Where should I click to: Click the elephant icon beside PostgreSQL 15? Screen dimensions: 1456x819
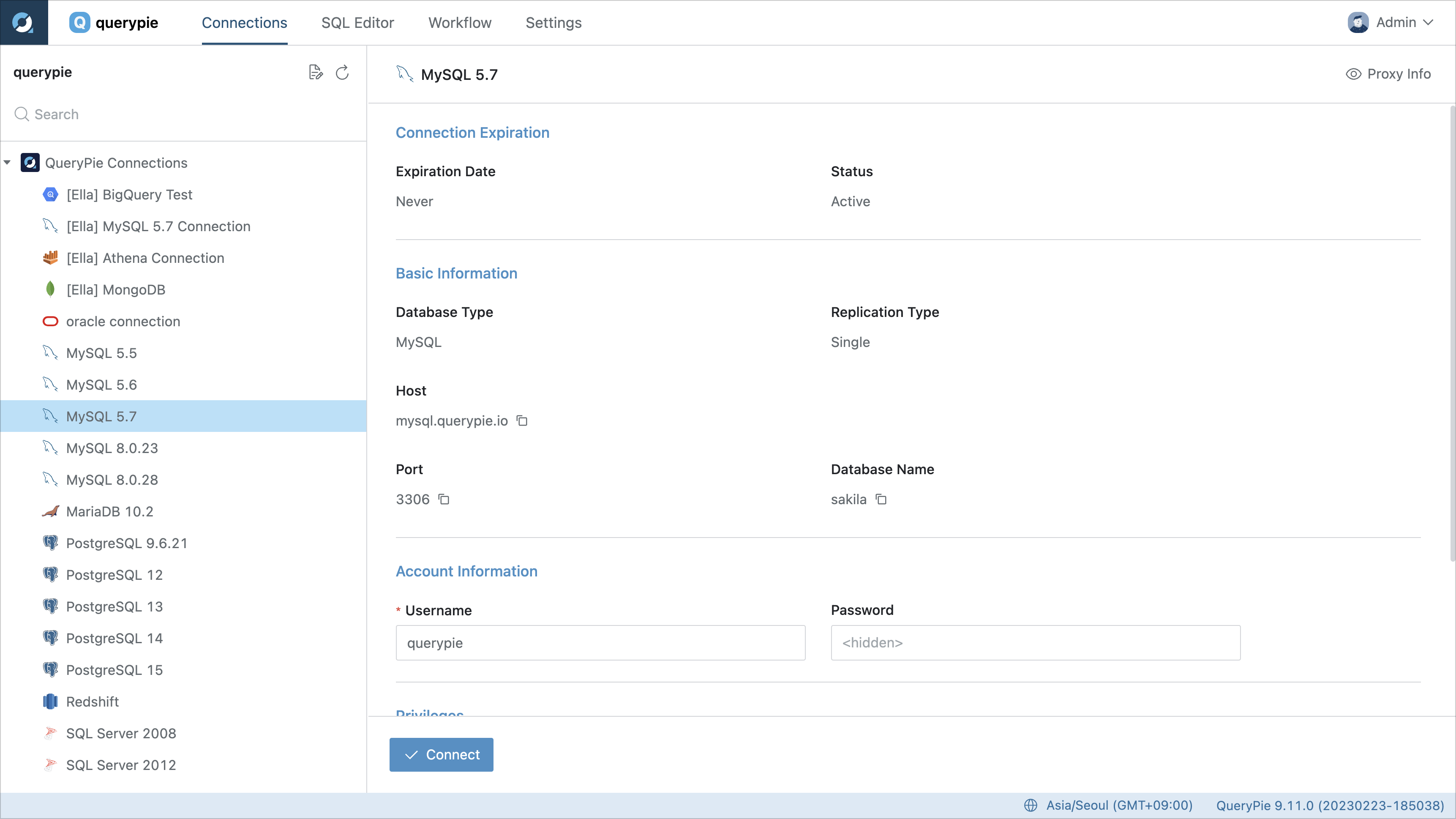pyautogui.click(x=50, y=669)
